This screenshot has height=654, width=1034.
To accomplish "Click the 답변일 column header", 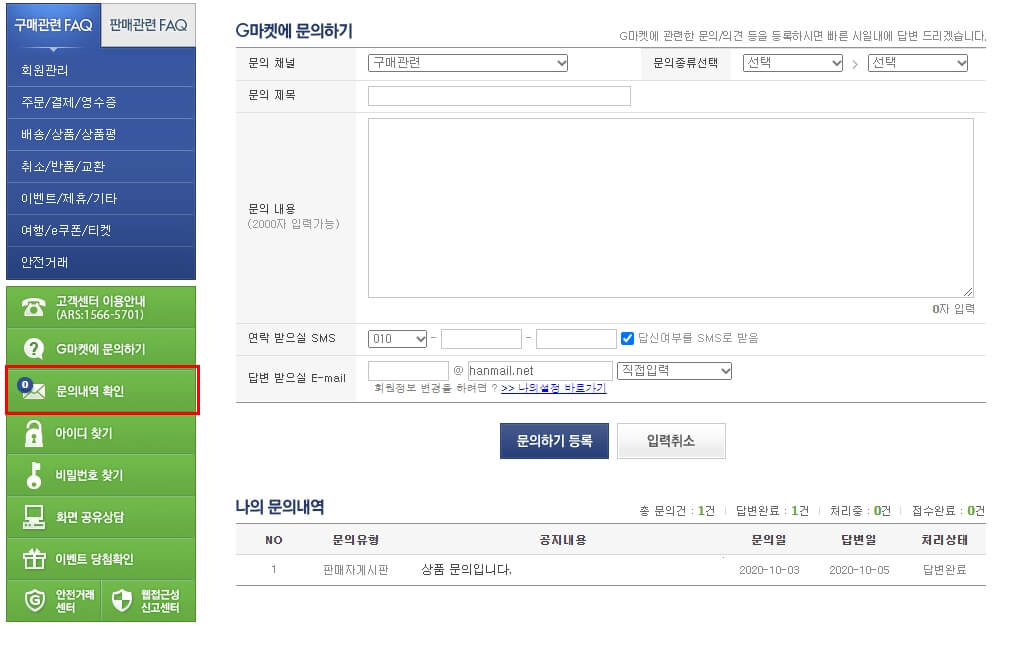I will (859, 540).
